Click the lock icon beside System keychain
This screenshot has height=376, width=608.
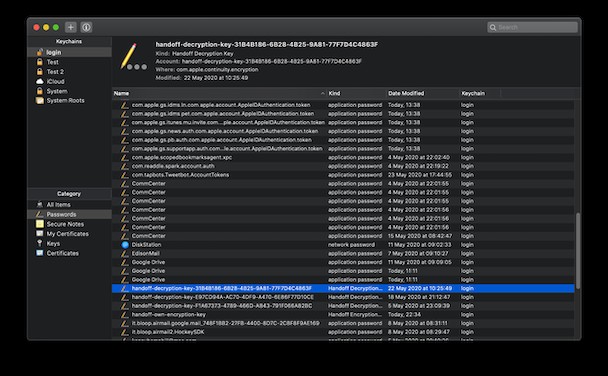(x=40, y=91)
